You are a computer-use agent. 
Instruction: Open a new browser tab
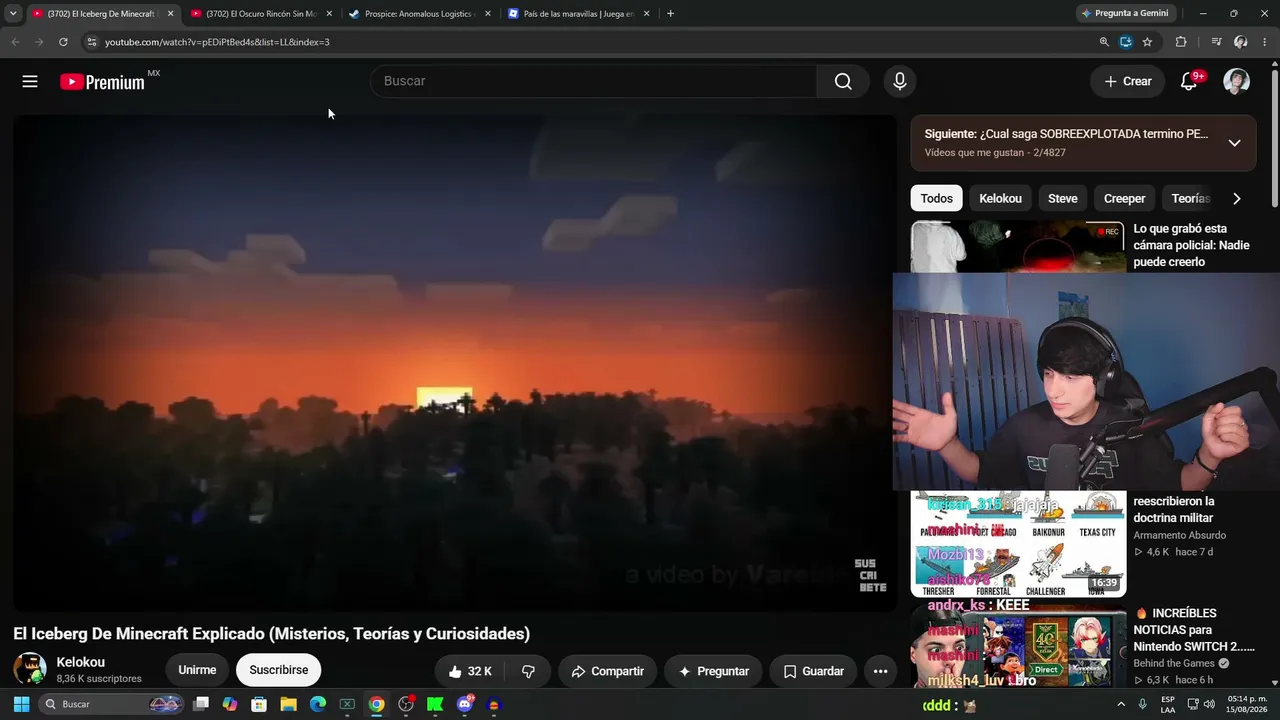coord(670,14)
